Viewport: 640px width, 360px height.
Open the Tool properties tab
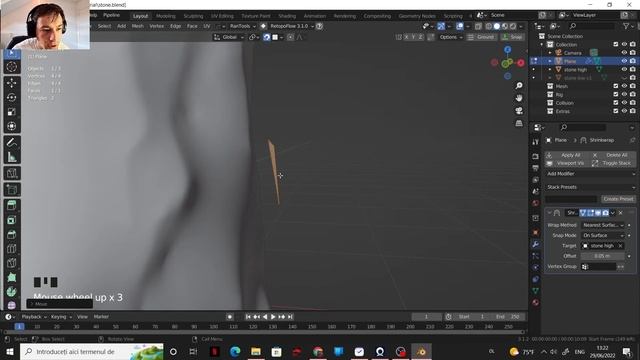pos(536,142)
